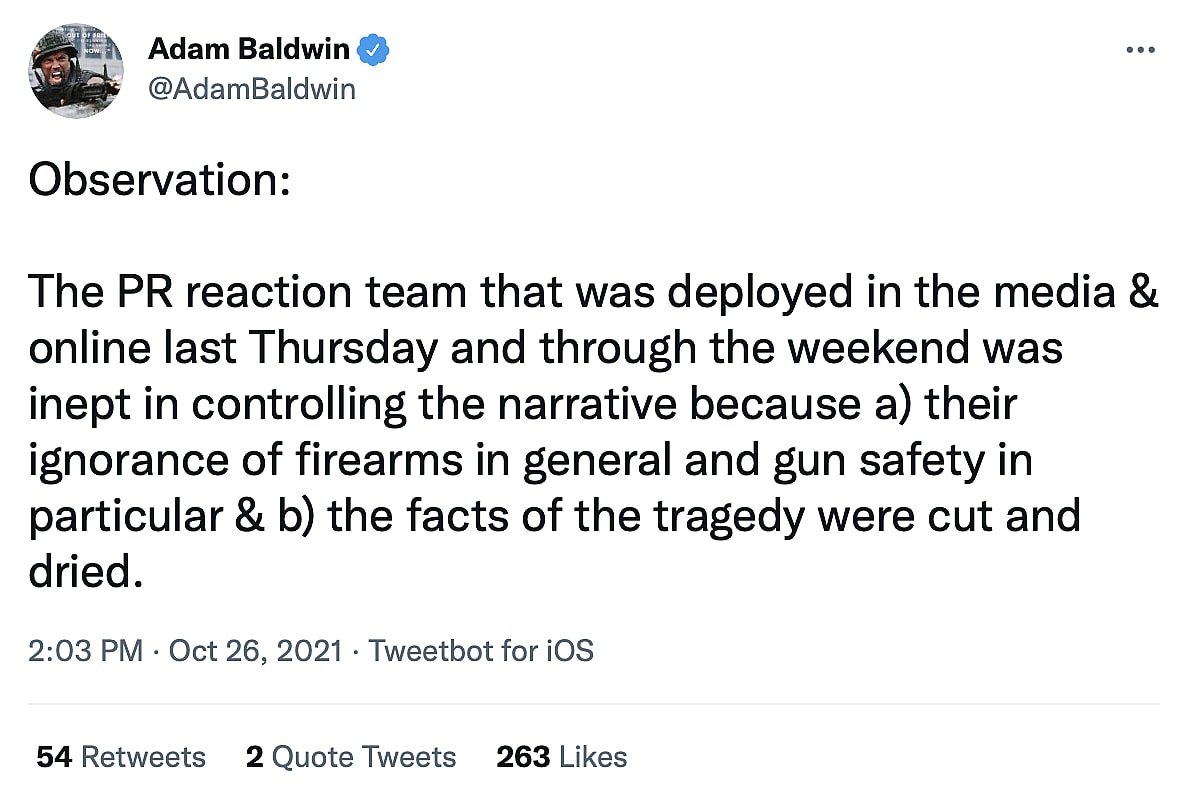Image resolution: width=1188 pixels, height=804 pixels.
Task: Click the 263 like count number
Action: pos(523,757)
